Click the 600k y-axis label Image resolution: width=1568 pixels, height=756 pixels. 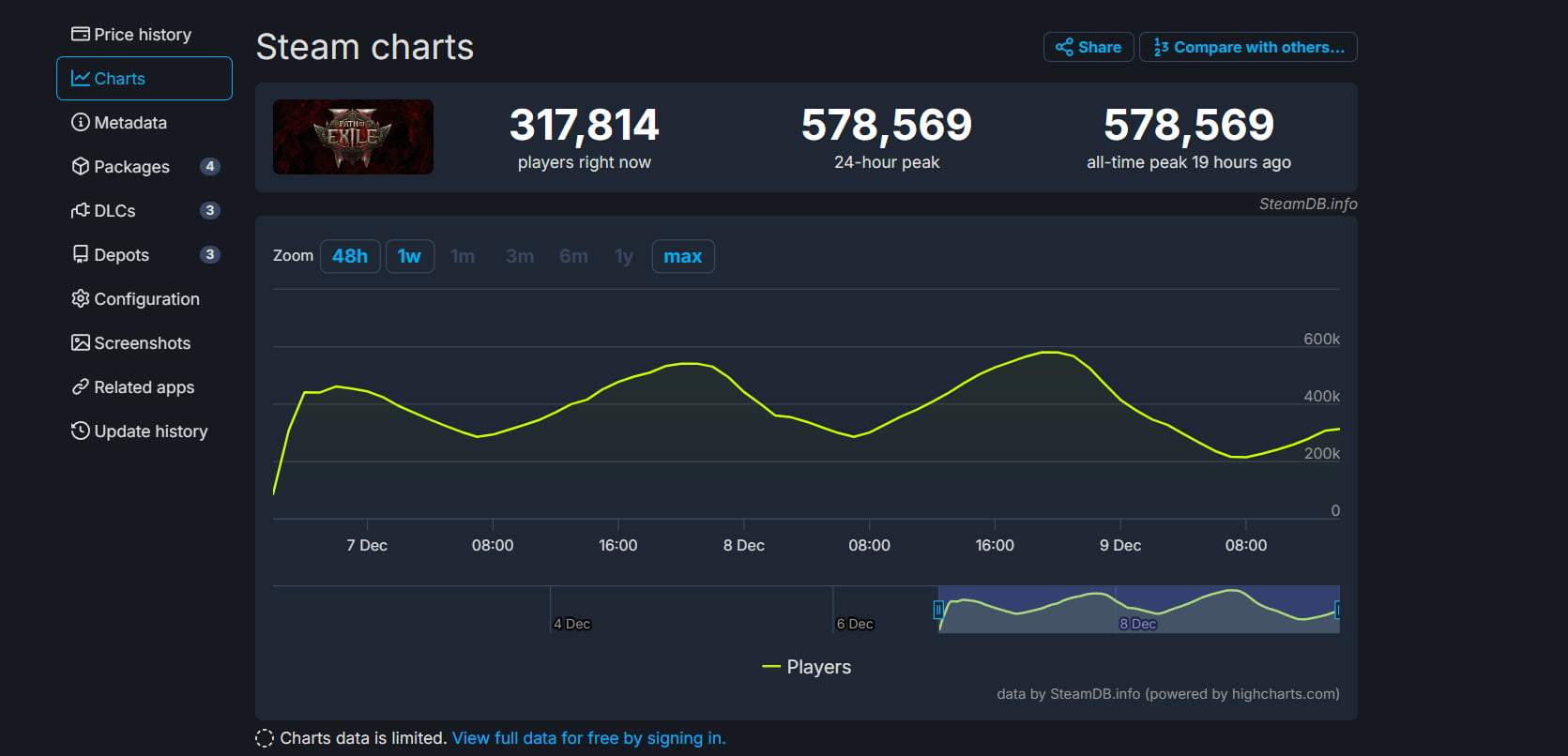click(x=1321, y=339)
